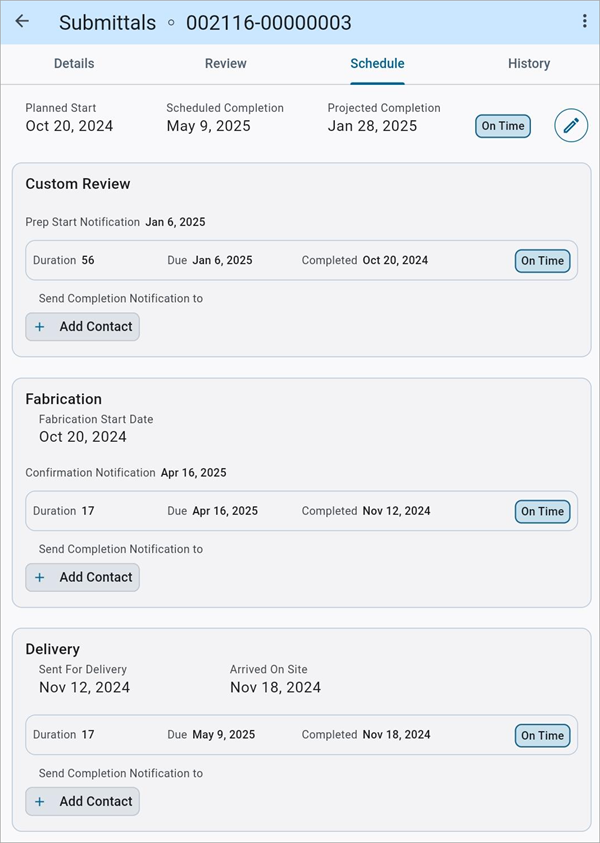The height and width of the screenshot is (843, 600).
Task: Expand the Fabrication section
Action: (x=63, y=398)
